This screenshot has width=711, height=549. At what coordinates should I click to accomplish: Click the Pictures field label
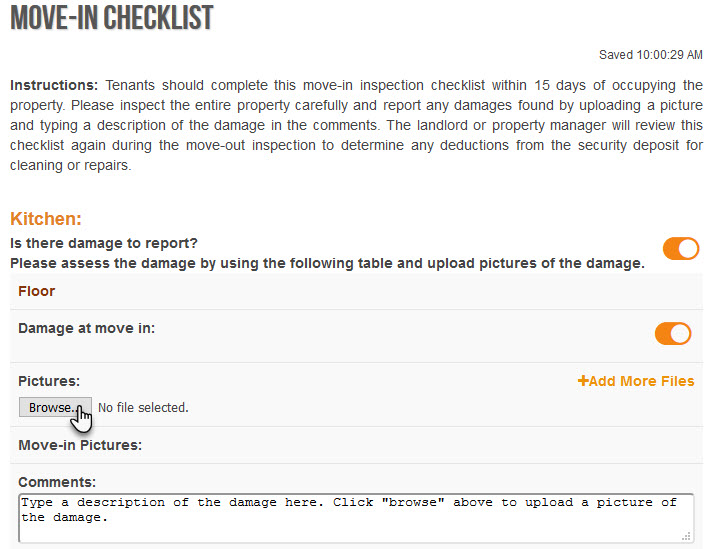coord(49,381)
